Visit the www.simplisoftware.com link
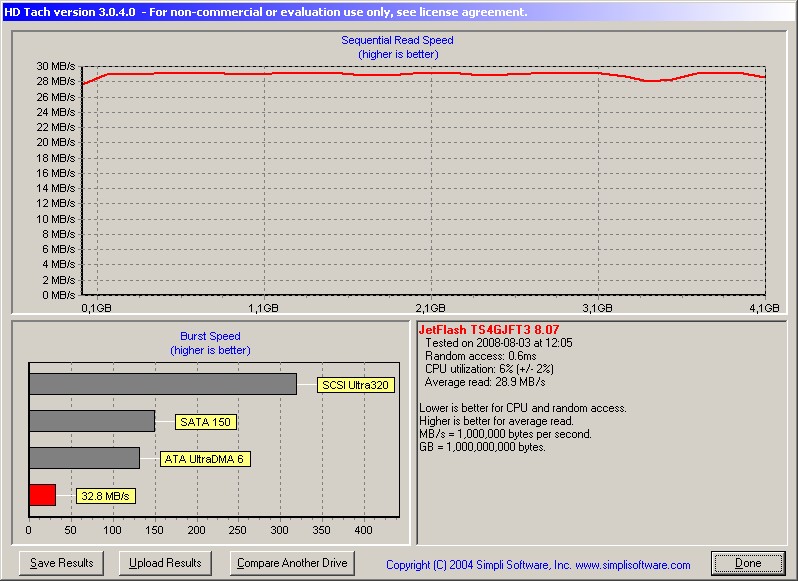The width and height of the screenshot is (798, 581). tap(633, 565)
